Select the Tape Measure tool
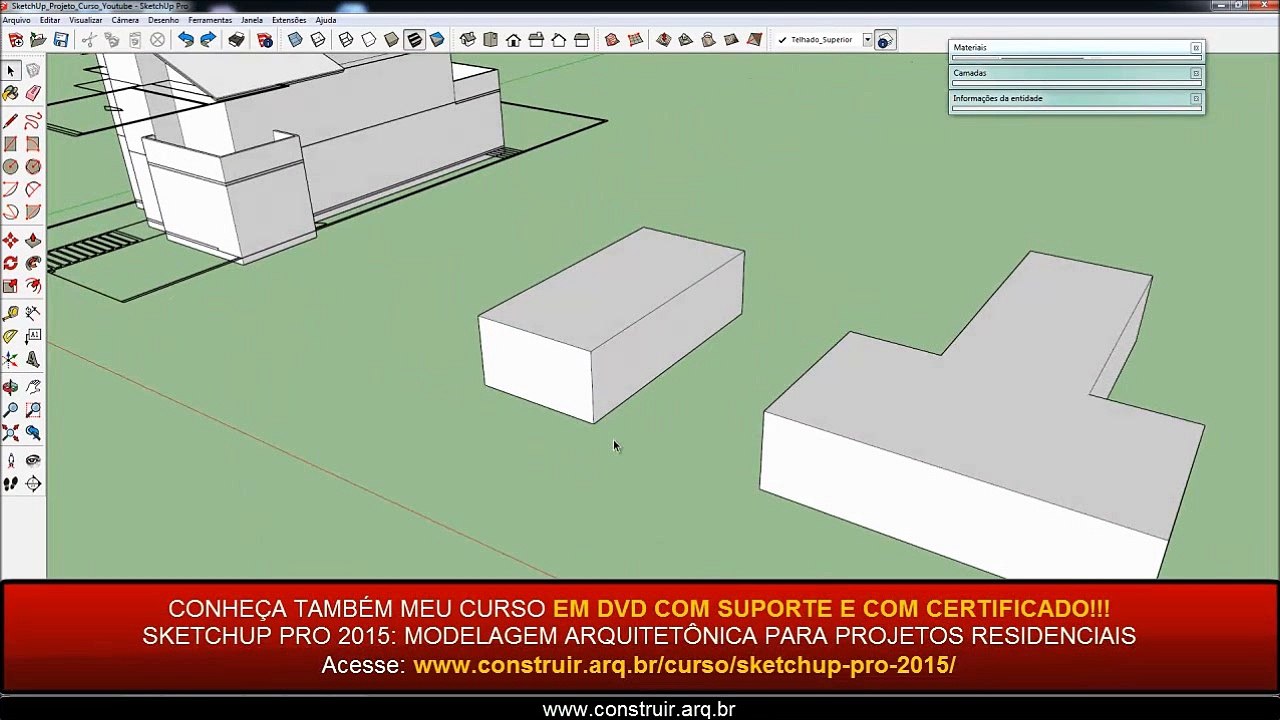 tap(10, 313)
